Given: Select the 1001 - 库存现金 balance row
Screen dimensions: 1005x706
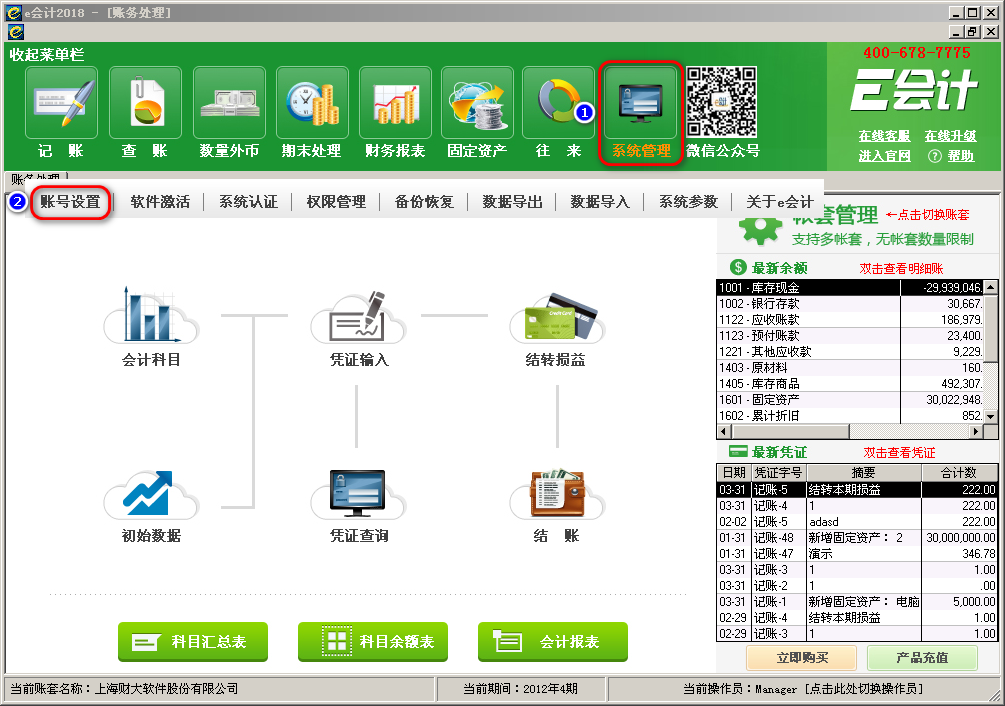Looking at the screenshot, I should (x=850, y=288).
